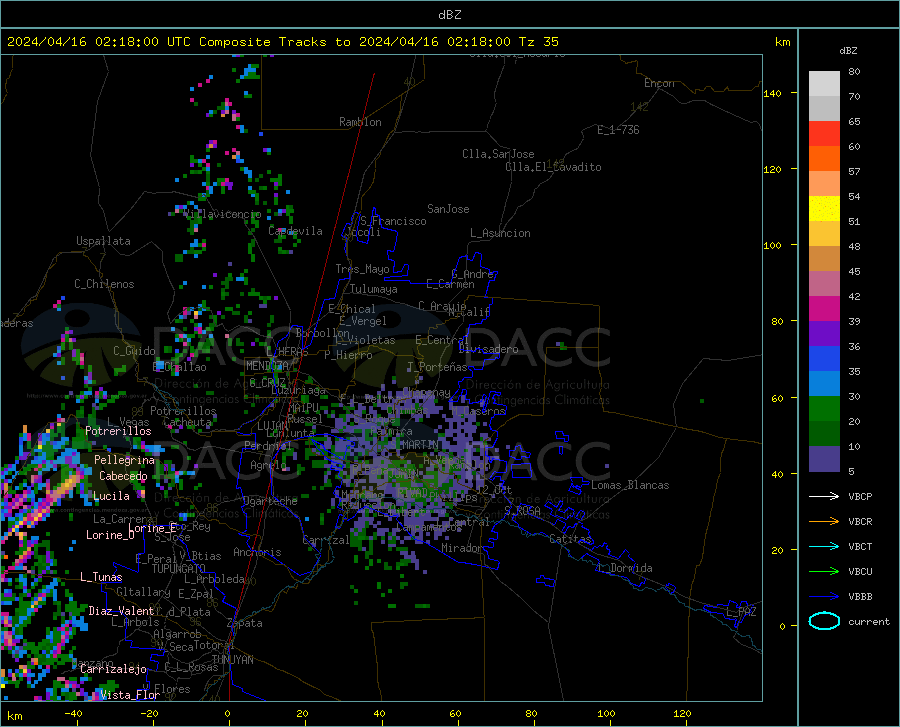Screen dimensions: 900x727
Task: Click the 'Villavicencio' map label
Action: [x=222, y=214]
